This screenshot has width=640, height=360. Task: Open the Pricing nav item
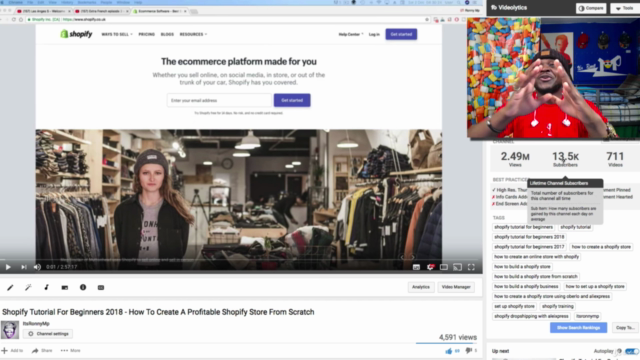tap(147, 34)
